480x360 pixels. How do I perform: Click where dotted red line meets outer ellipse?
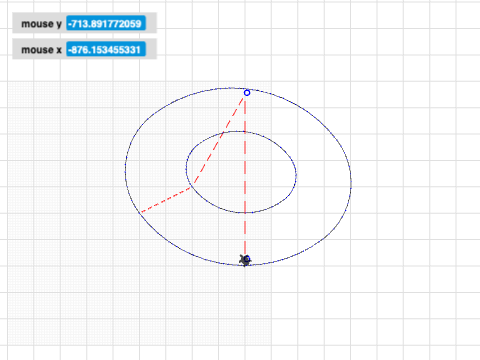click(x=141, y=212)
